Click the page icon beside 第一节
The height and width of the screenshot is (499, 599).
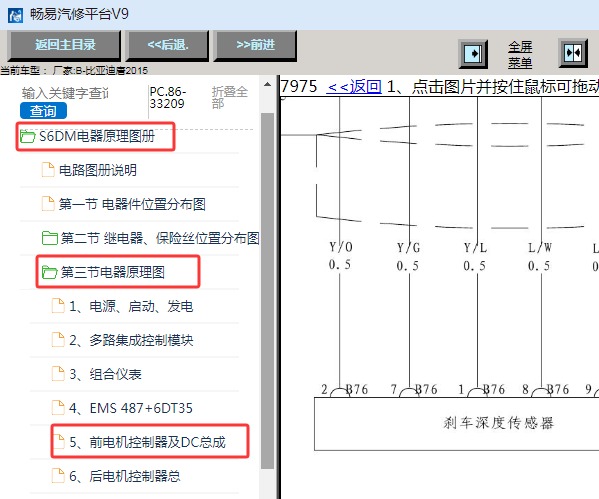coord(48,204)
